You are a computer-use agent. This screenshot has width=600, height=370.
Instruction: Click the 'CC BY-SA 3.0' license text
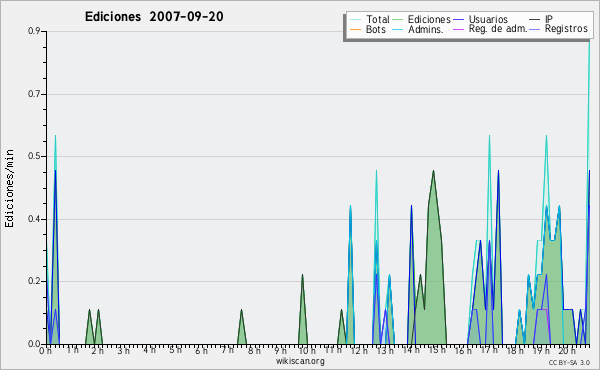pos(569,362)
